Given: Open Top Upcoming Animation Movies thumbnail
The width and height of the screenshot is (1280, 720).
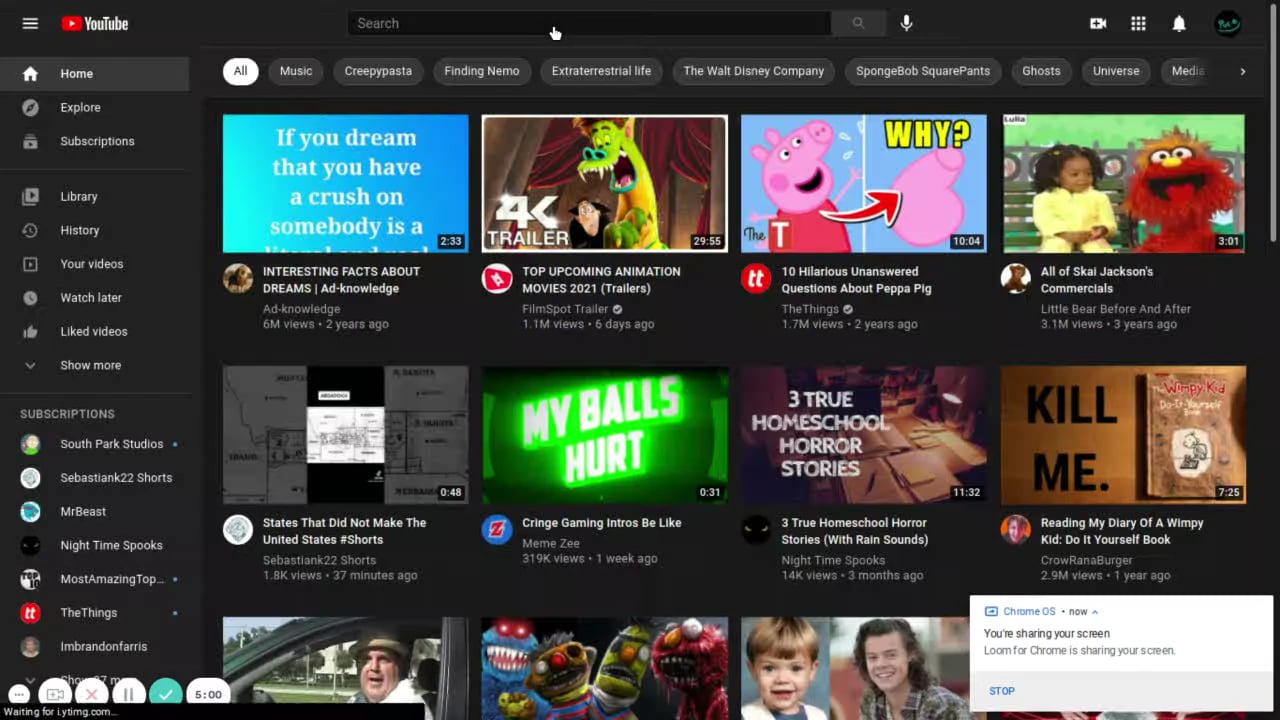Looking at the screenshot, I should pos(605,183).
